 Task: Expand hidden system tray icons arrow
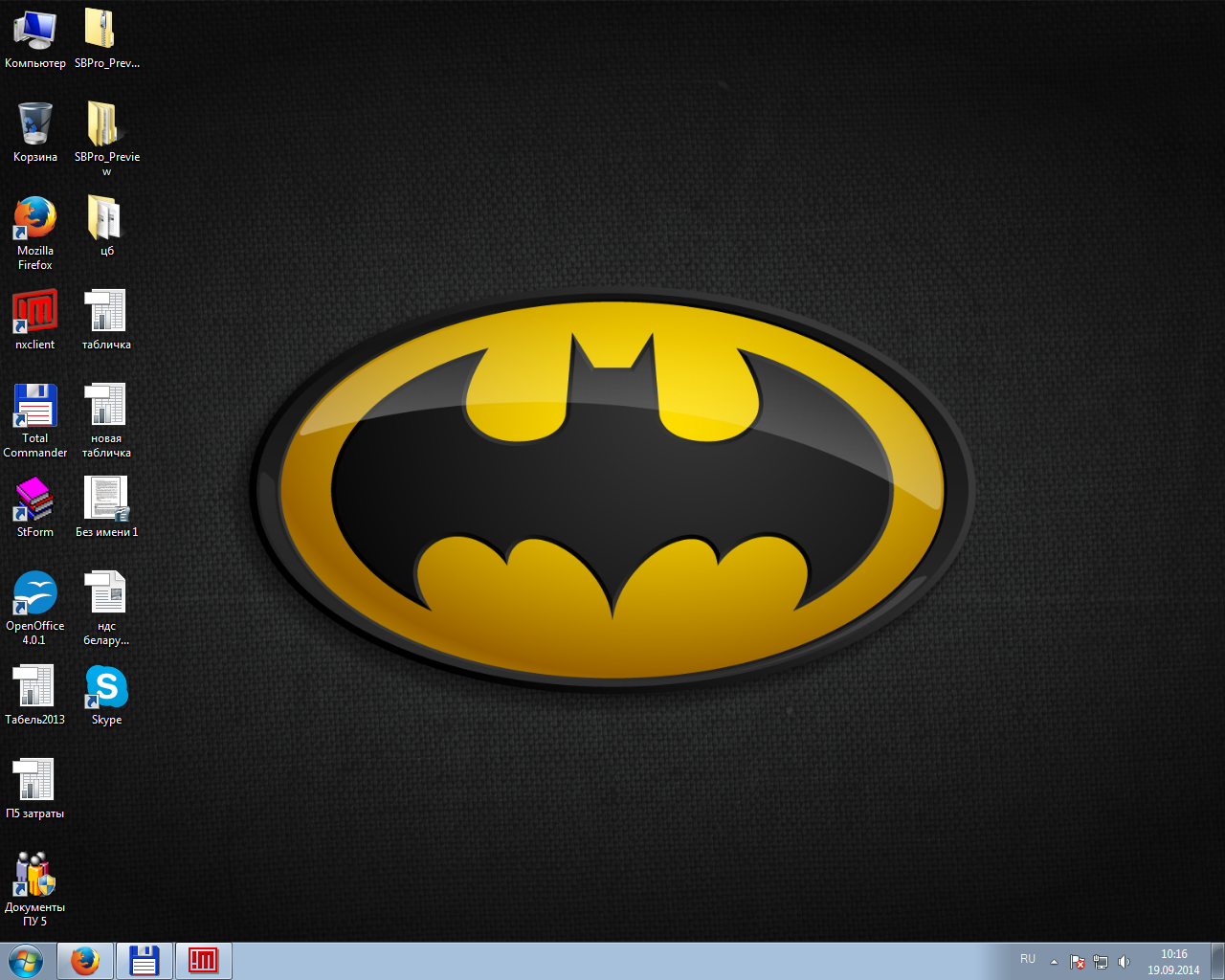(1054, 962)
